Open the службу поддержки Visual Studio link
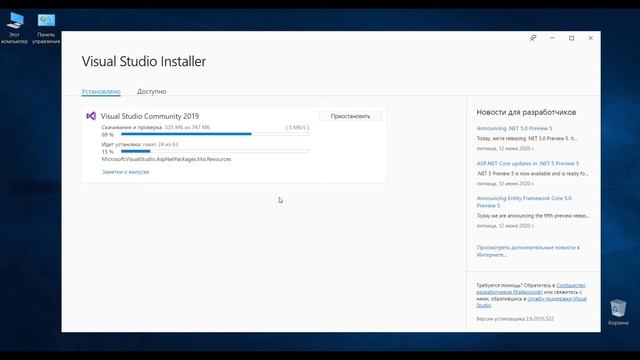Screen dimensions: 640x360 [531, 302]
